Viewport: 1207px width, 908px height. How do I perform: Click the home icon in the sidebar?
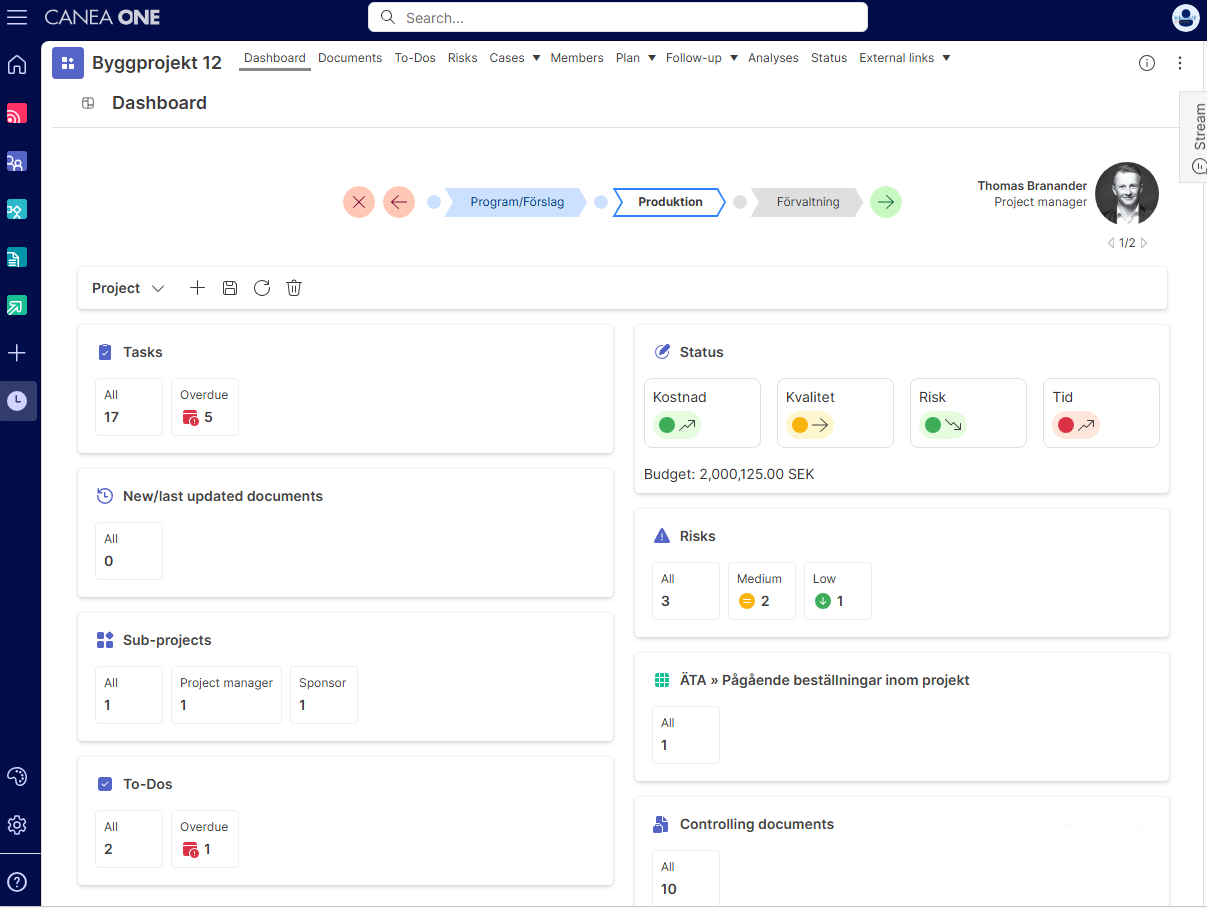tap(17, 65)
